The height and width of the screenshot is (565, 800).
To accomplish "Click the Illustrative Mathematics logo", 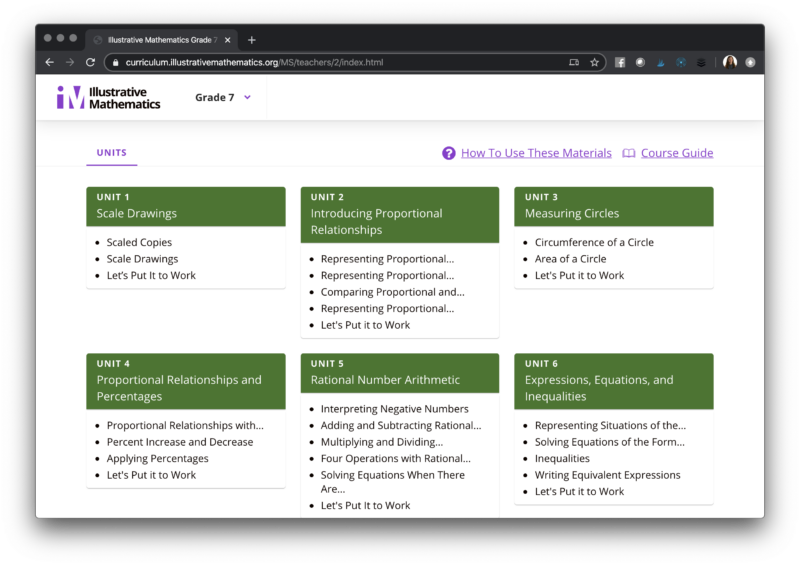I will [x=108, y=98].
